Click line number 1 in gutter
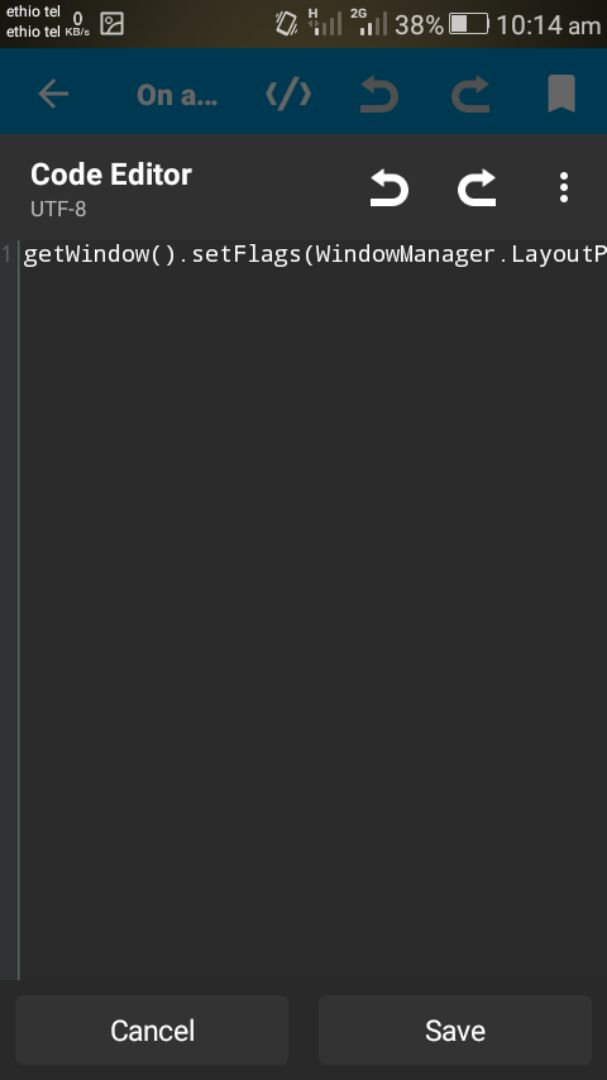This screenshot has height=1080, width=607. coord(6,255)
